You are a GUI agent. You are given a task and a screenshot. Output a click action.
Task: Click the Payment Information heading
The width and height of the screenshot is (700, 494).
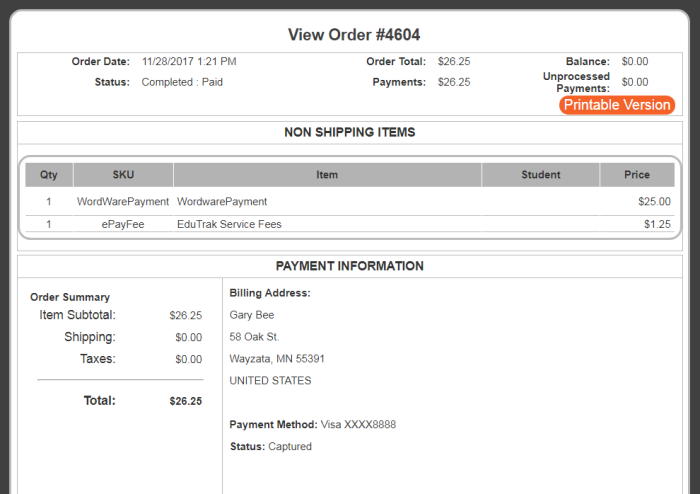point(350,266)
